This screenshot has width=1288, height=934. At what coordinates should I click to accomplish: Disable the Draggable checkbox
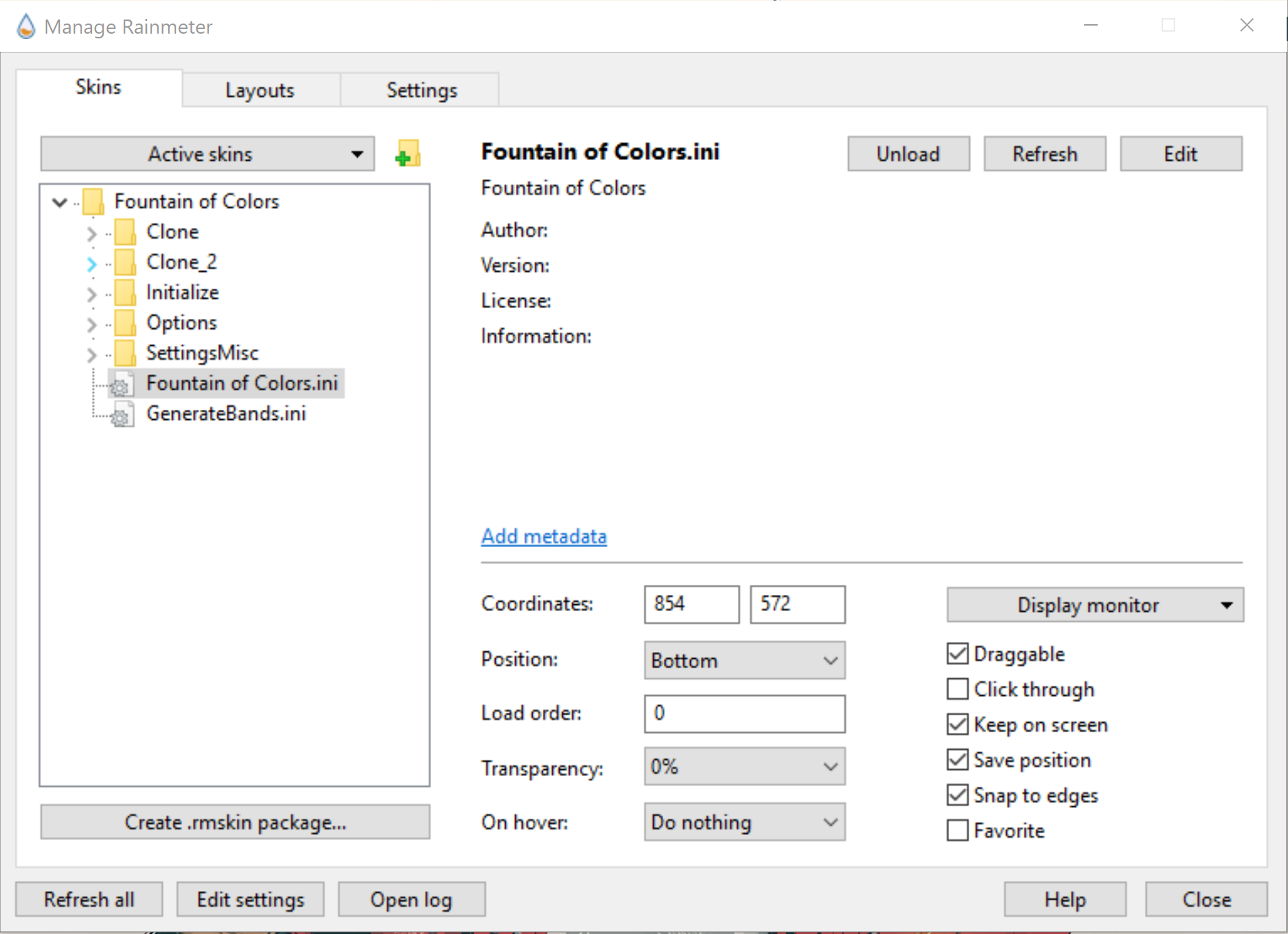[957, 654]
